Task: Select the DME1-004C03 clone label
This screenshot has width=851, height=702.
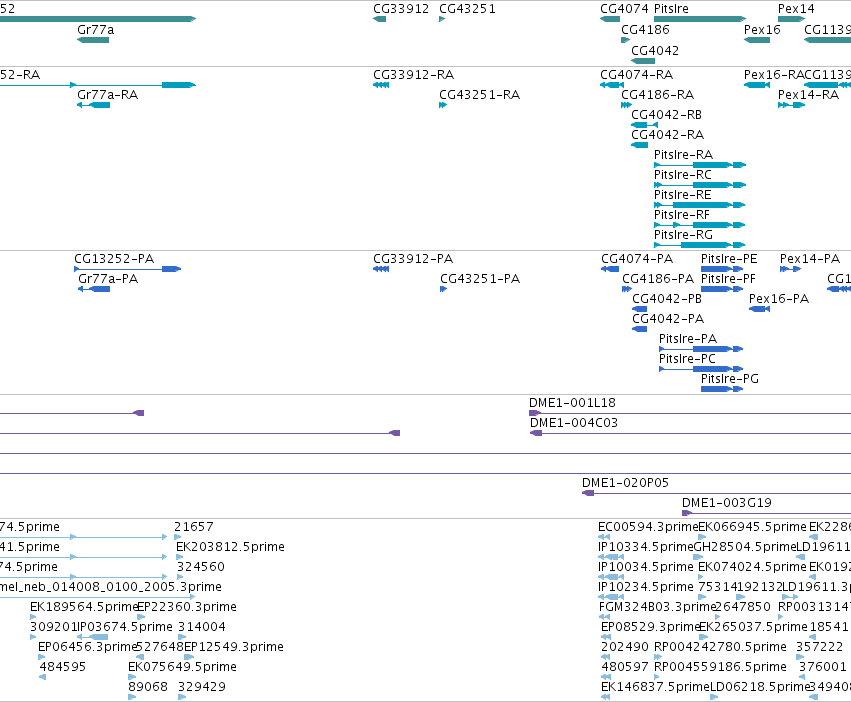Action: [574, 423]
